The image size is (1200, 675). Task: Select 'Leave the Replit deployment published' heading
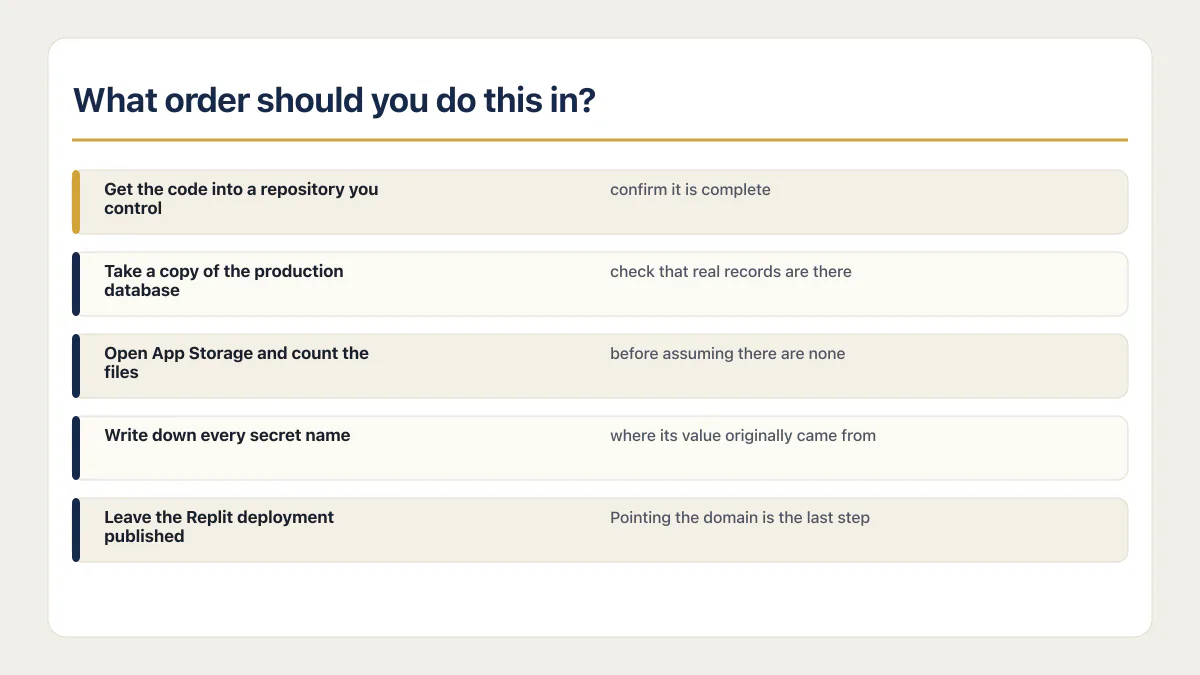coord(219,527)
